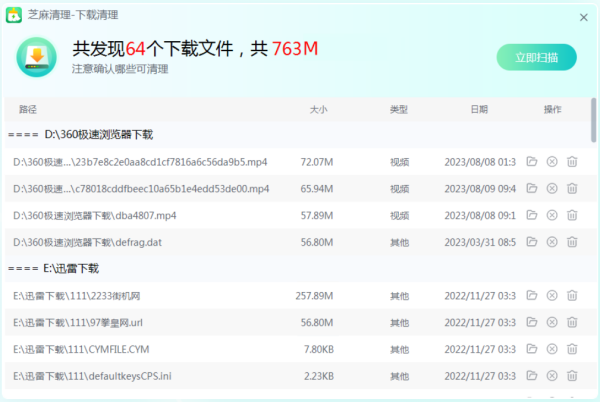Ignore the 97拳皇网.url row
Image resolution: width=600 pixels, height=402 pixels.
tap(552, 322)
